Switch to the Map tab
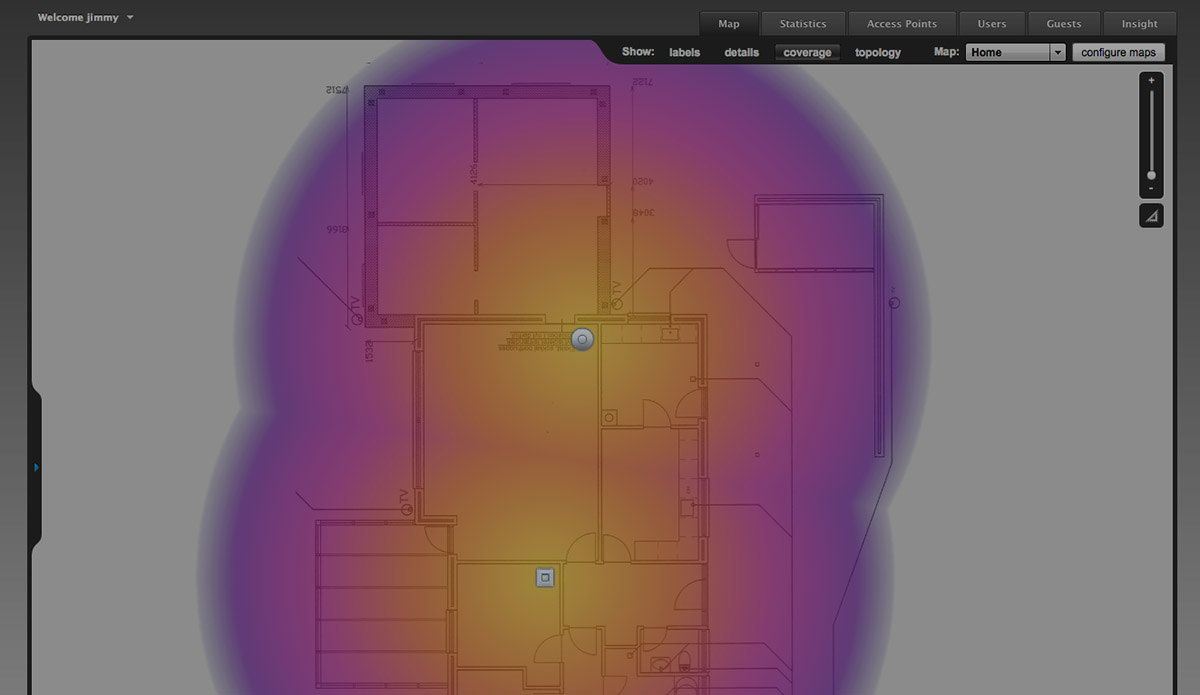Viewport: 1200px width, 695px height. tap(729, 24)
